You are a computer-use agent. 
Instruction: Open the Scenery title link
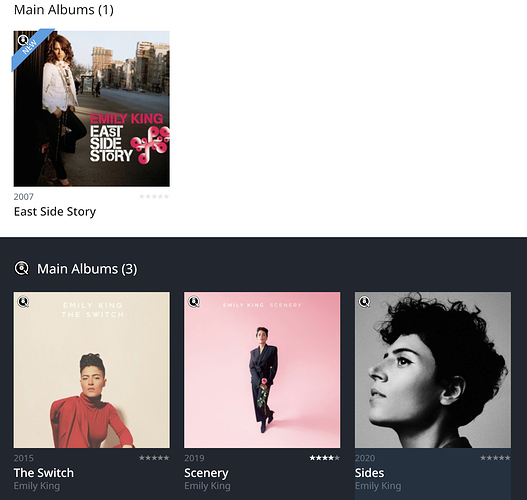click(206, 473)
